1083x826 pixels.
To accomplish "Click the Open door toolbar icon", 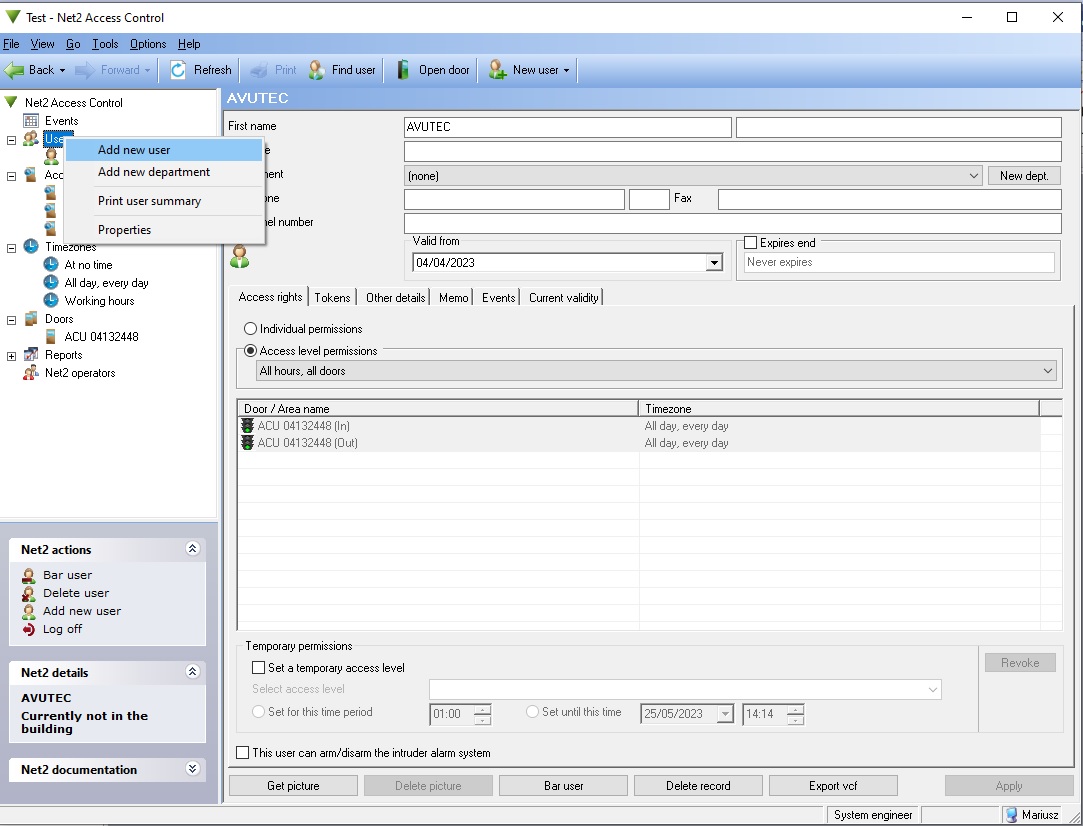I will (403, 70).
